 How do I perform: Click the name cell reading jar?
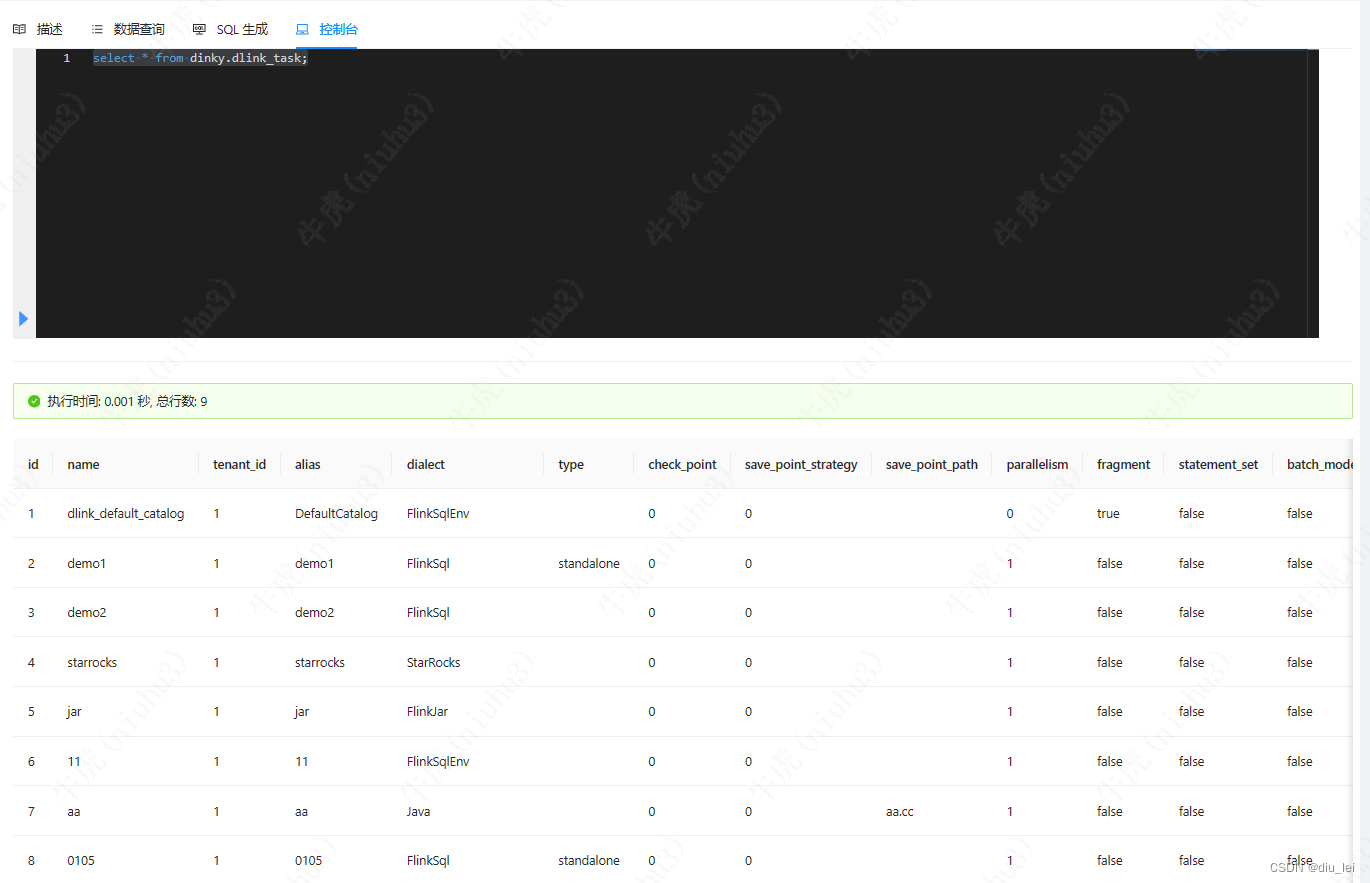click(x=74, y=711)
